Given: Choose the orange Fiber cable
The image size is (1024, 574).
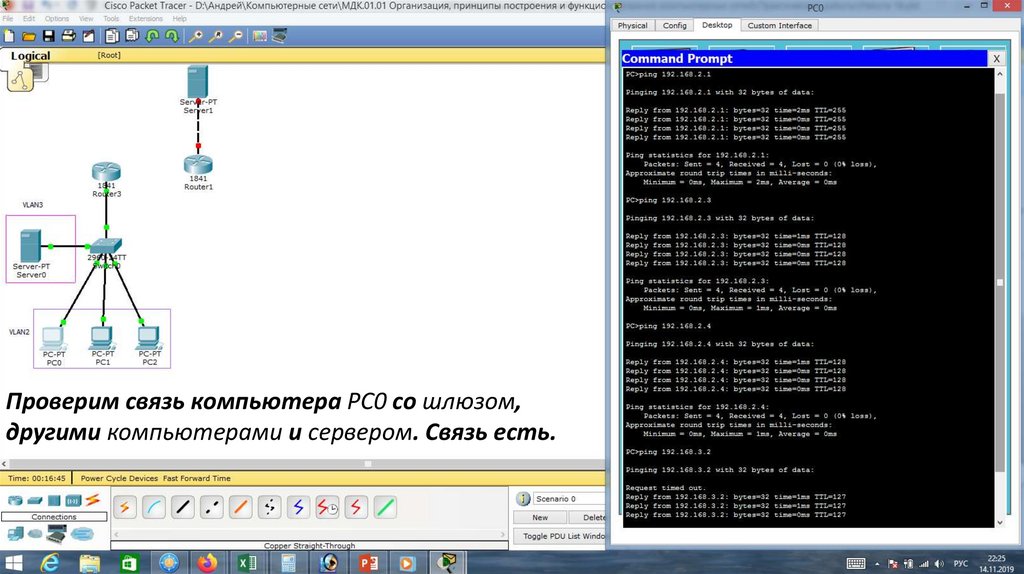Looking at the screenshot, I should point(240,507).
